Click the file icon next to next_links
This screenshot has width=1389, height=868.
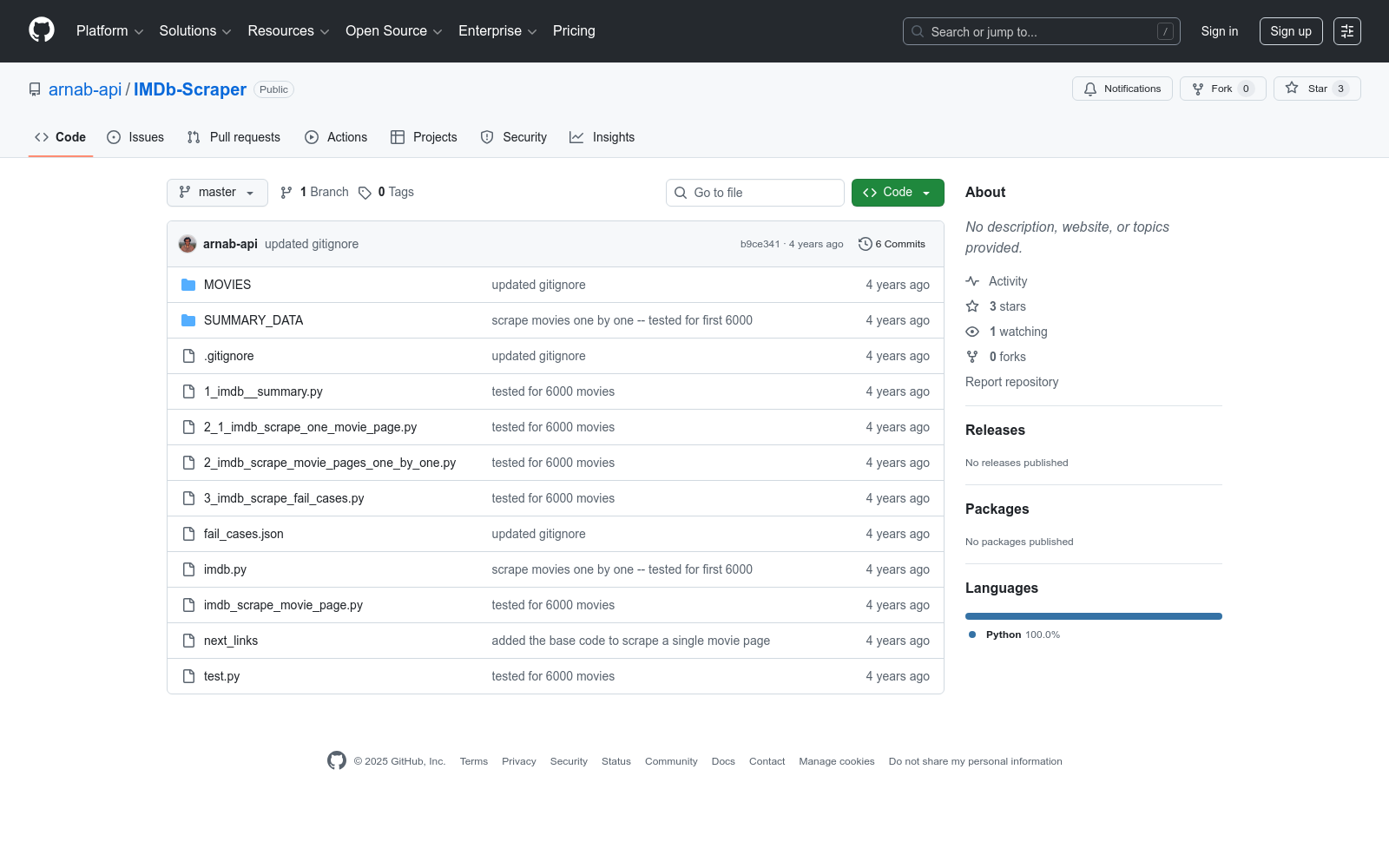click(x=188, y=641)
